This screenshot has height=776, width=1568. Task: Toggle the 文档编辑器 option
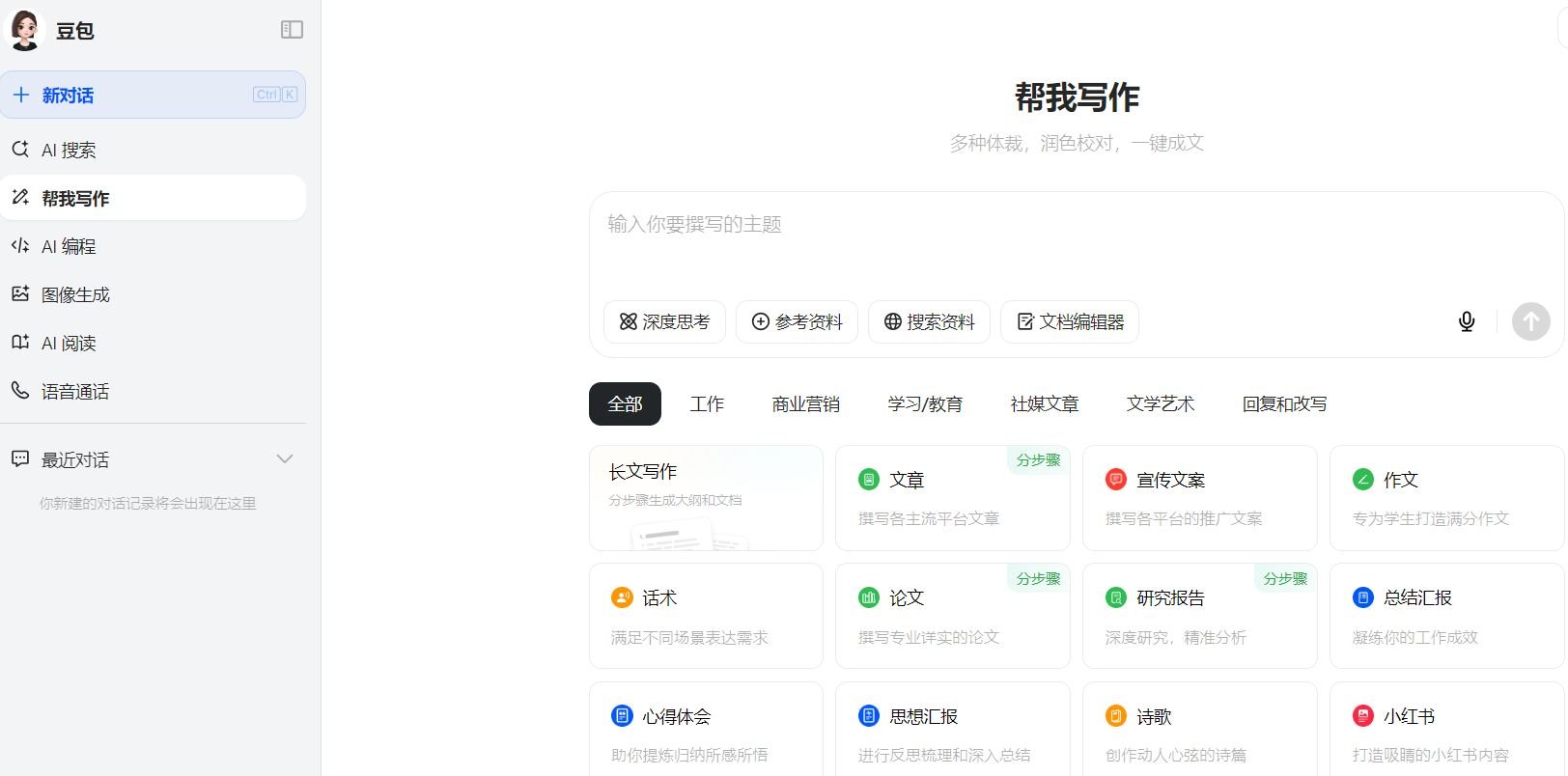[x=1069, y=321]
